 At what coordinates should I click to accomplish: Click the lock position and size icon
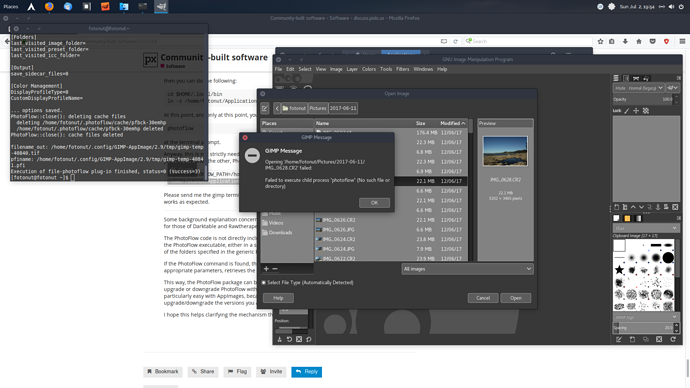[x=636, y=111]
